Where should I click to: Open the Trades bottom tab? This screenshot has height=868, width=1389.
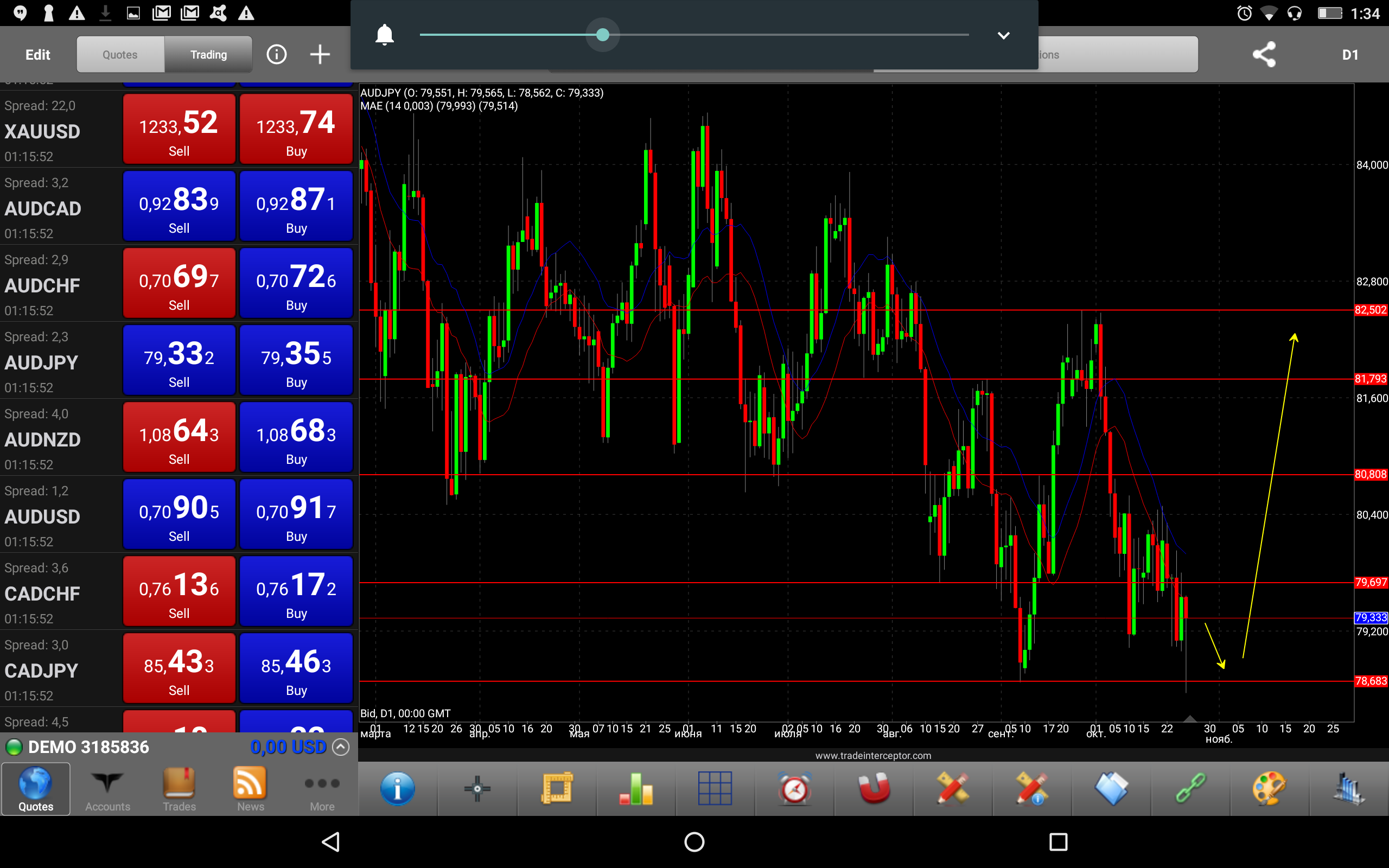(179, 789)
